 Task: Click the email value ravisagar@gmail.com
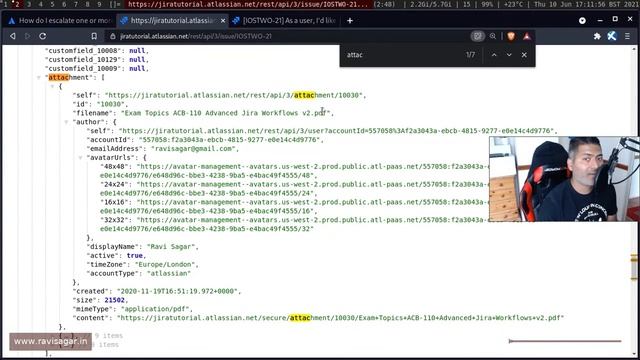pos(193,149)
